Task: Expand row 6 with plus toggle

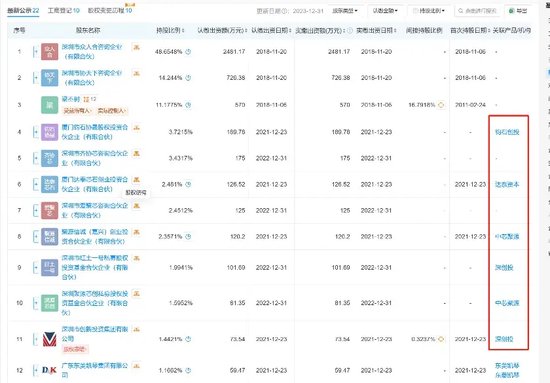Action: pyautogui.click(x=35, y=184)
